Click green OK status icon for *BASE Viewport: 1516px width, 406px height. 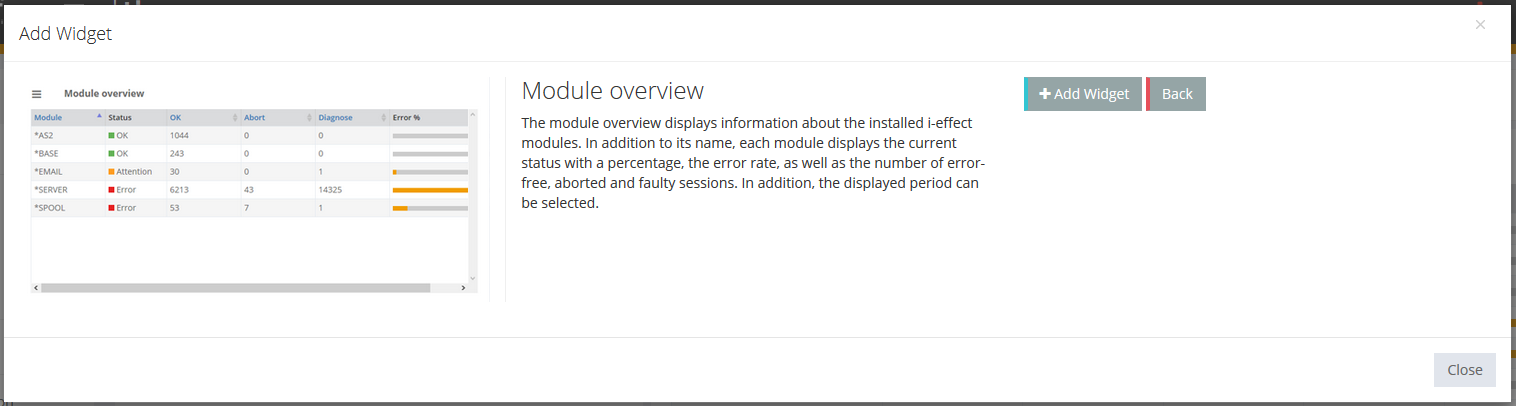click(x=112, y=154)
